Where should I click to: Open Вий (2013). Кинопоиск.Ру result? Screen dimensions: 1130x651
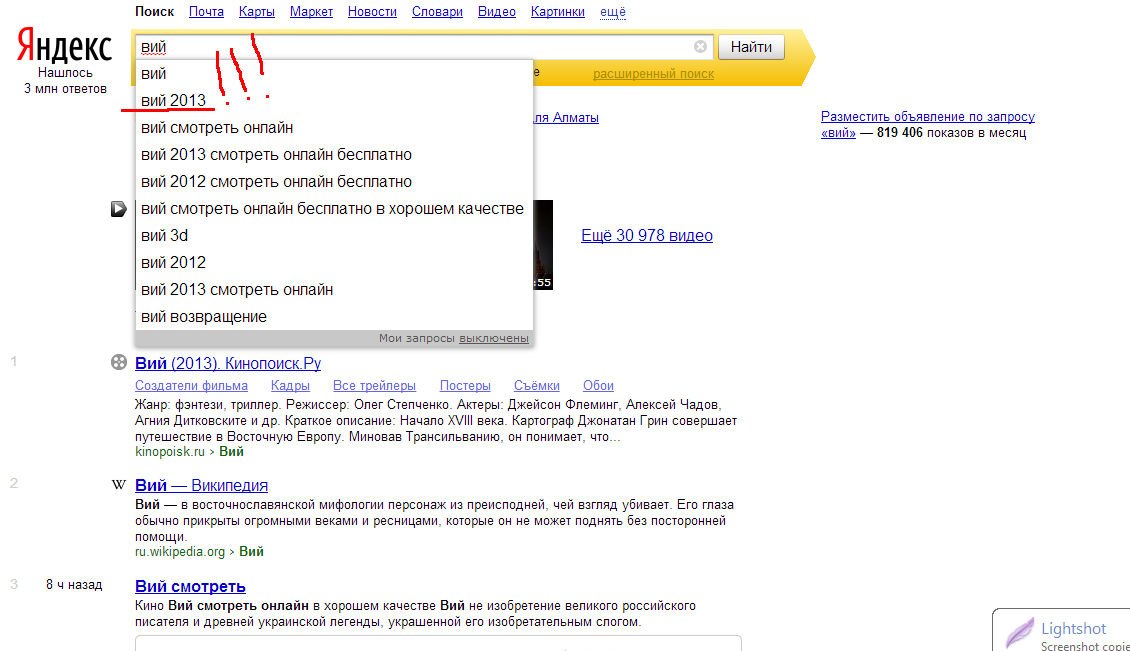tap(228, 363)
